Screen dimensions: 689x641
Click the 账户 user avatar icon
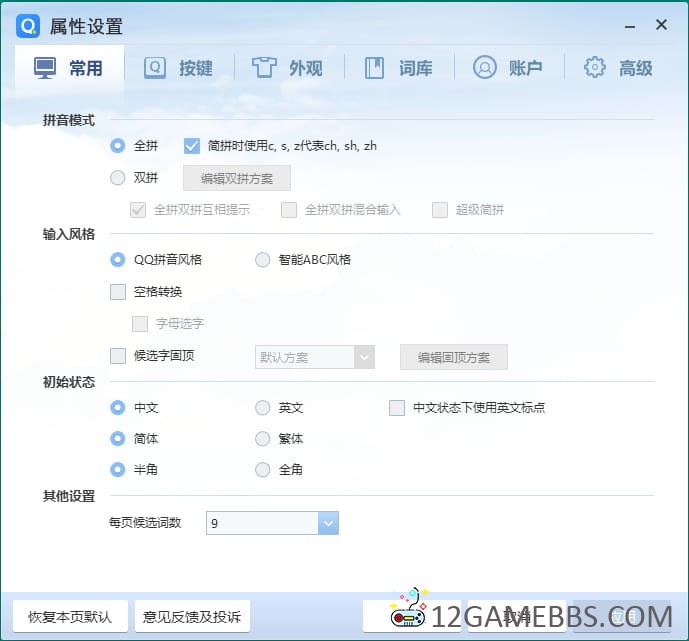click(x=484, y=68)
